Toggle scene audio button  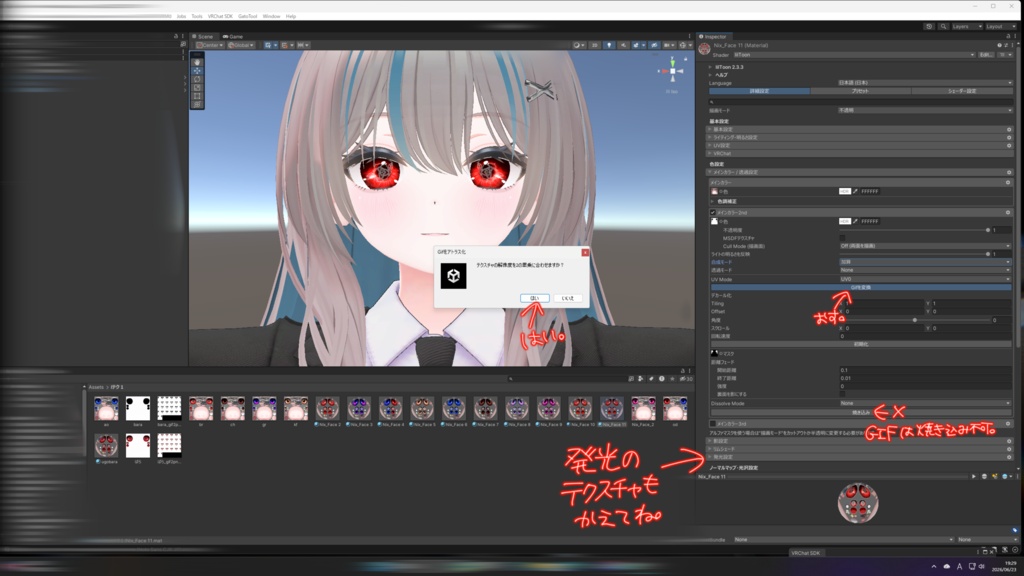tap(623, 45)
